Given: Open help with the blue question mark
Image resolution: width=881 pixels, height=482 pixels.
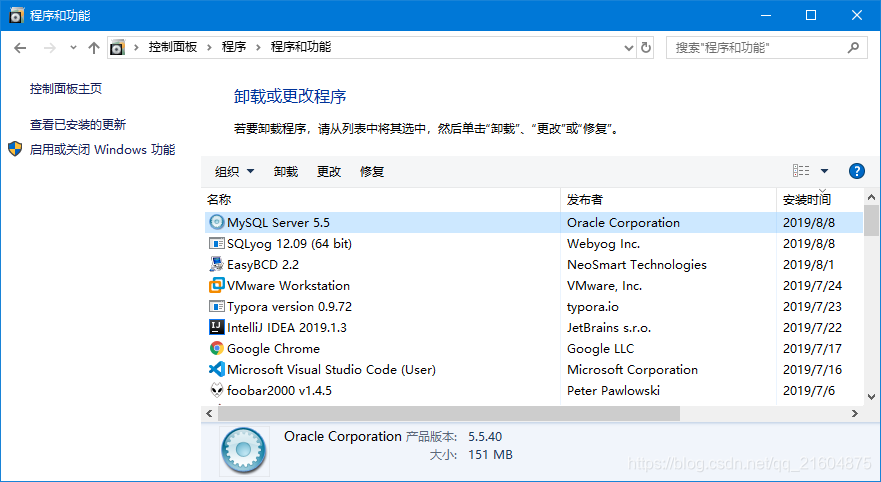Looking at the screenshot, I should 856,171.
